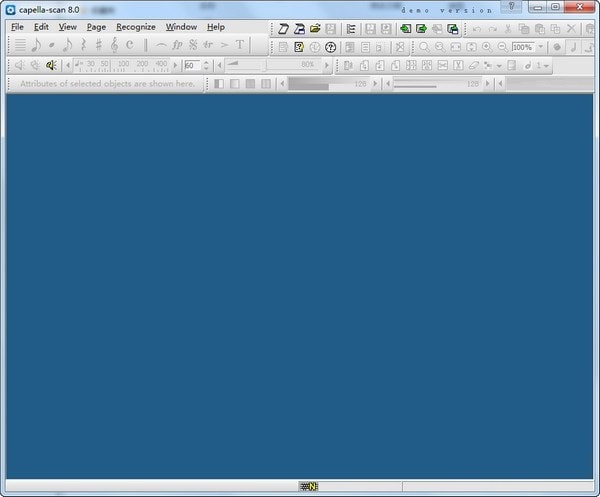The height and width of the screenshot is (497, 600).
Task: Click the scan with settings icon
Action: (299, 29)
